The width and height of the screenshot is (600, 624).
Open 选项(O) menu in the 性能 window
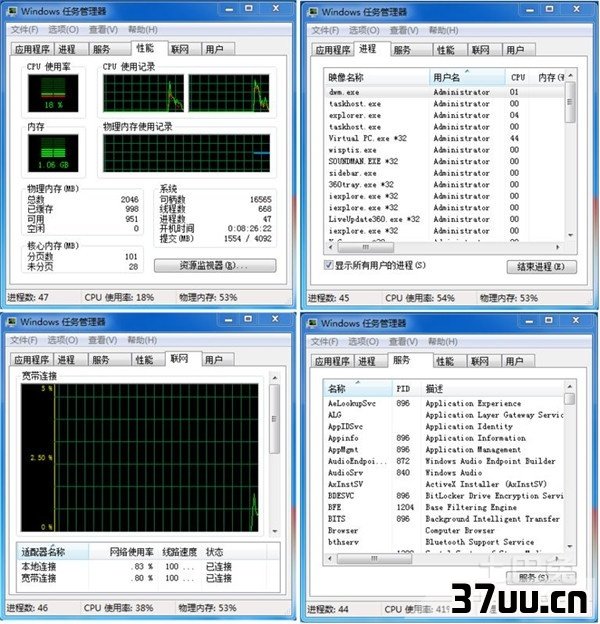pyautogui.click(x=64, y=30)
